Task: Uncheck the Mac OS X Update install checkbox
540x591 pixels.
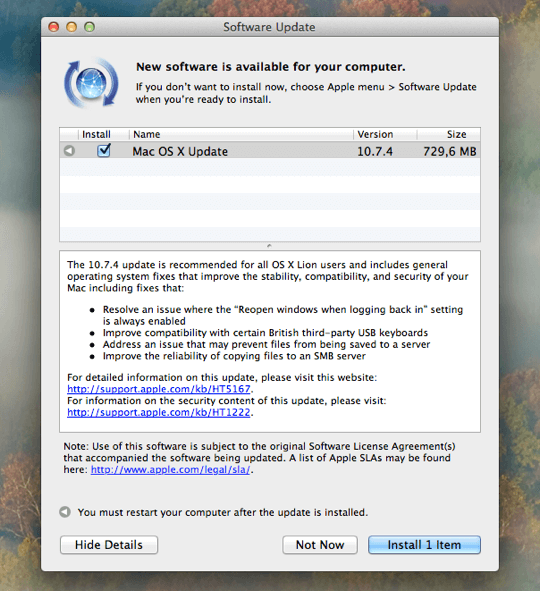Action: pos(104,150)
